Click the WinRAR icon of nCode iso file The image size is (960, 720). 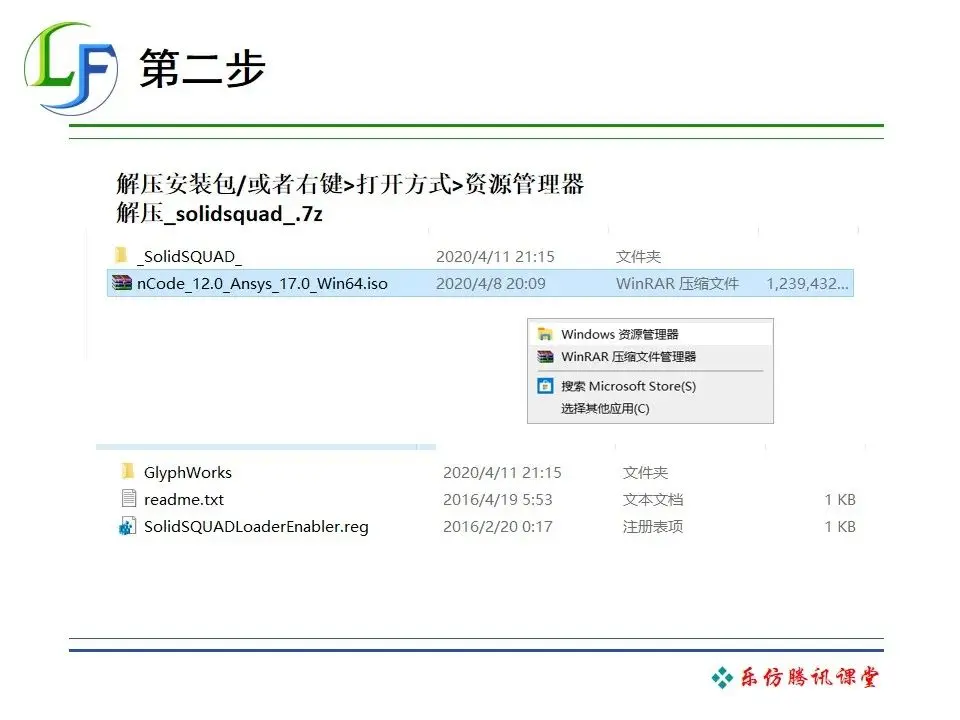coord(122,283)
